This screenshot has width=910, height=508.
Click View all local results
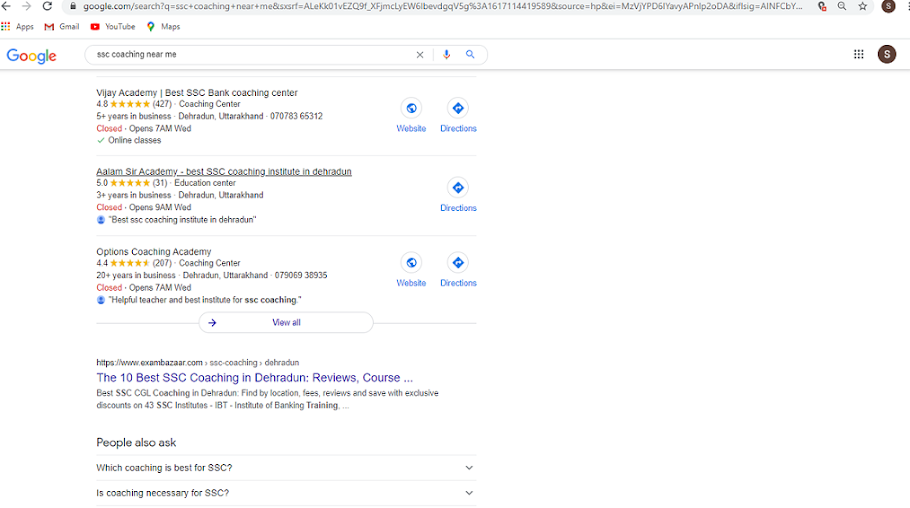286,323
